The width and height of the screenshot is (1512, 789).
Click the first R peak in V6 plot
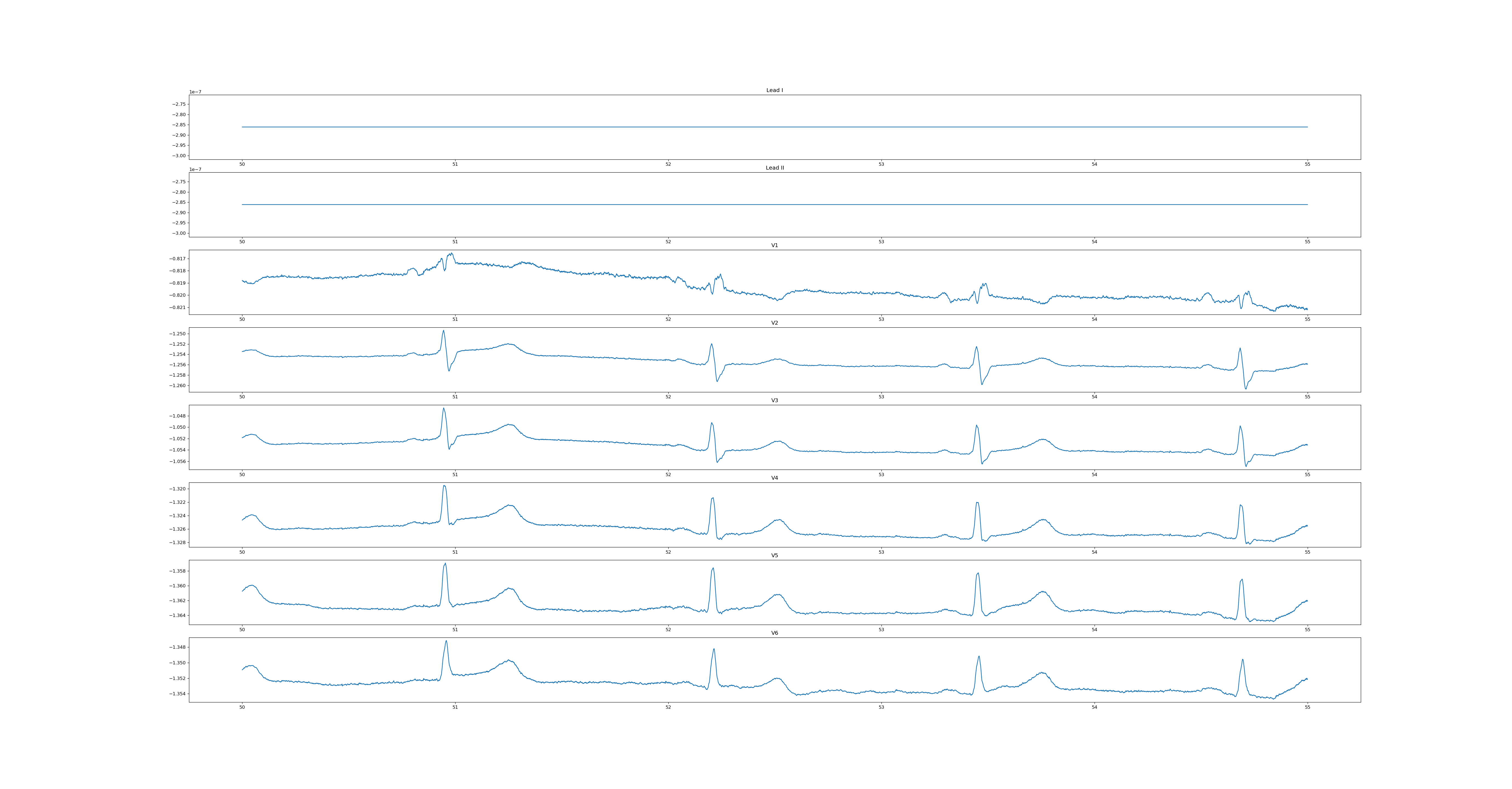click(x=446, y=642)
